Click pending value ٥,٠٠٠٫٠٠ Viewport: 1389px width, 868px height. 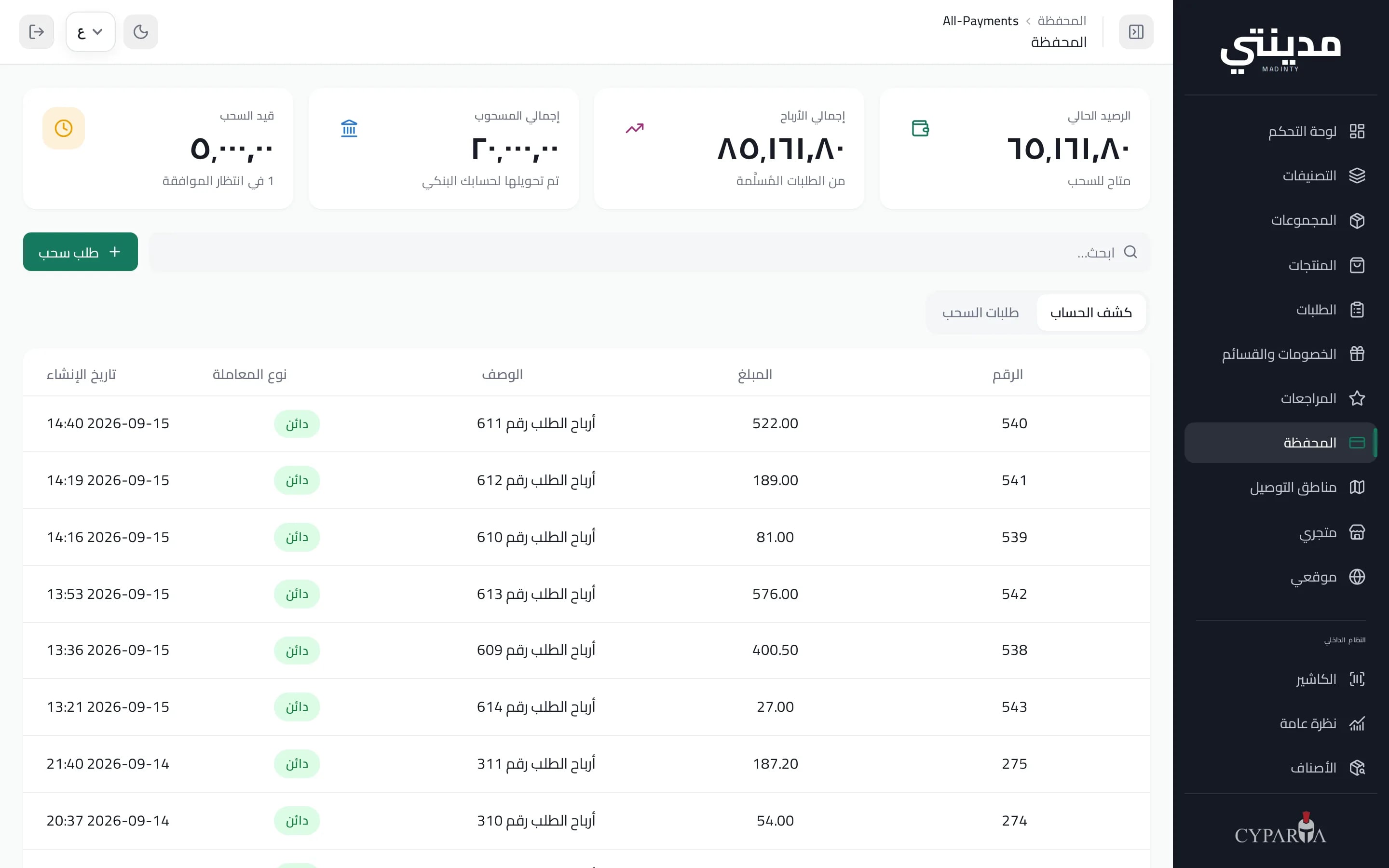tap(232, 149)
